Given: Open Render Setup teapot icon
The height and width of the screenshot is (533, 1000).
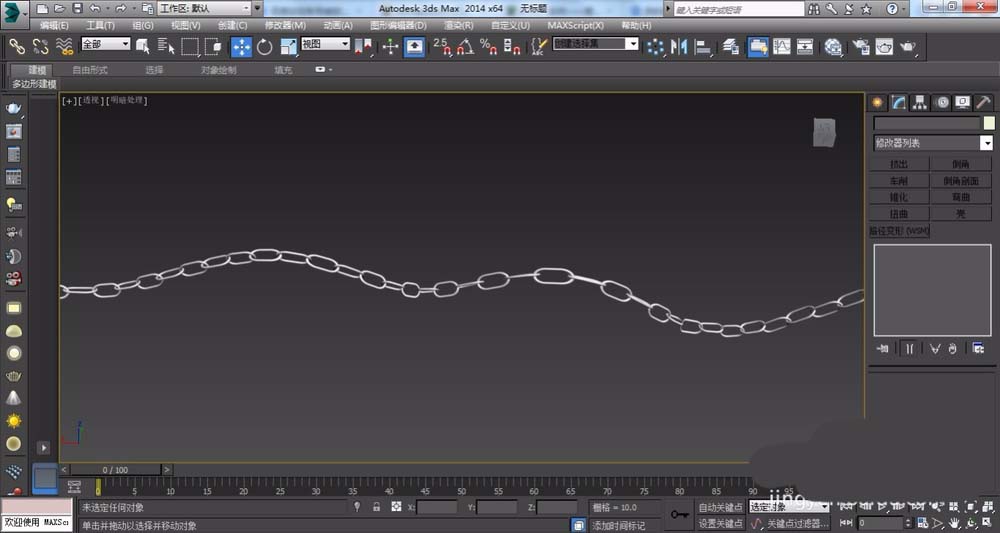Looking at the screenshot, I should [861, 47].
